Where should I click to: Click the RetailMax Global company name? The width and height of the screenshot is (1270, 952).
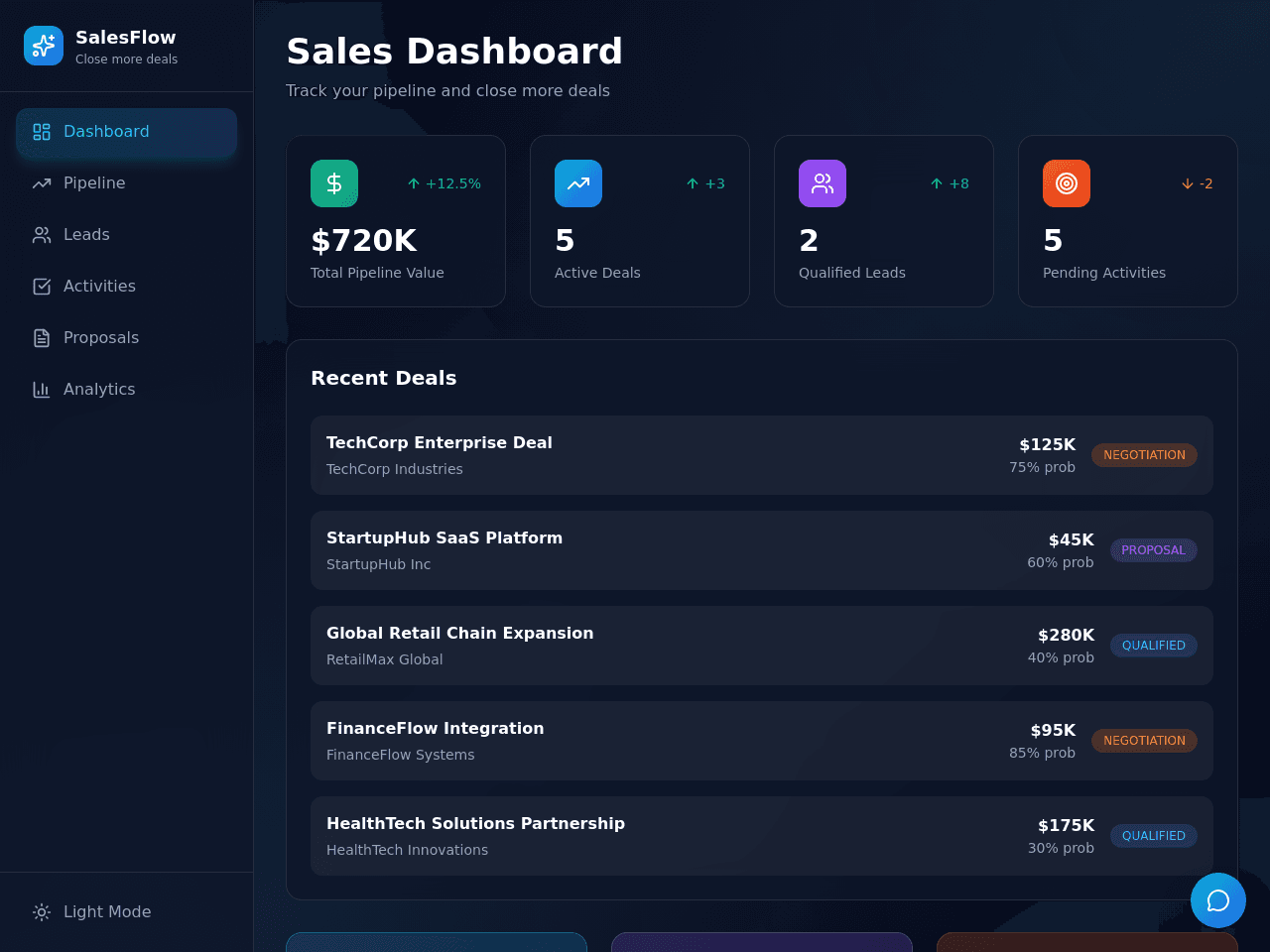click(385, 659)
